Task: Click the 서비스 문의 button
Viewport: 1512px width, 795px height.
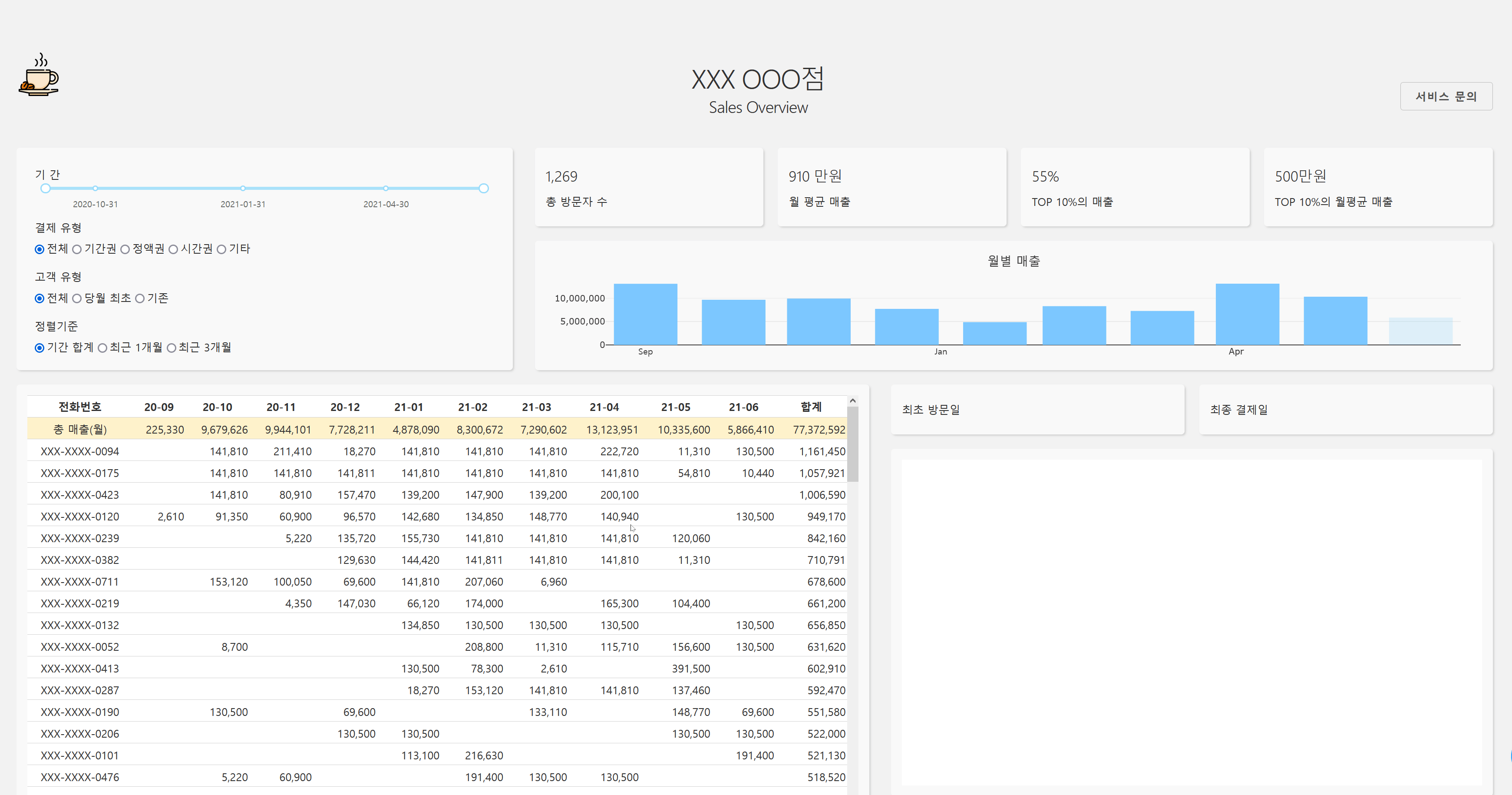Action: coord(1446,96)
